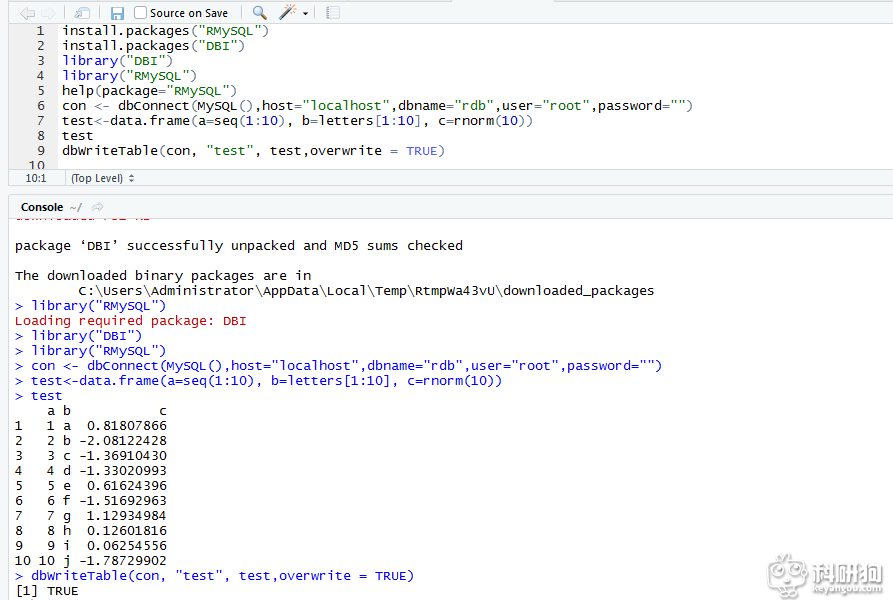Screen dimensions: 893x600
Task: Click help(package="RMySQL") line in editor
Action: tap(149, 91)
